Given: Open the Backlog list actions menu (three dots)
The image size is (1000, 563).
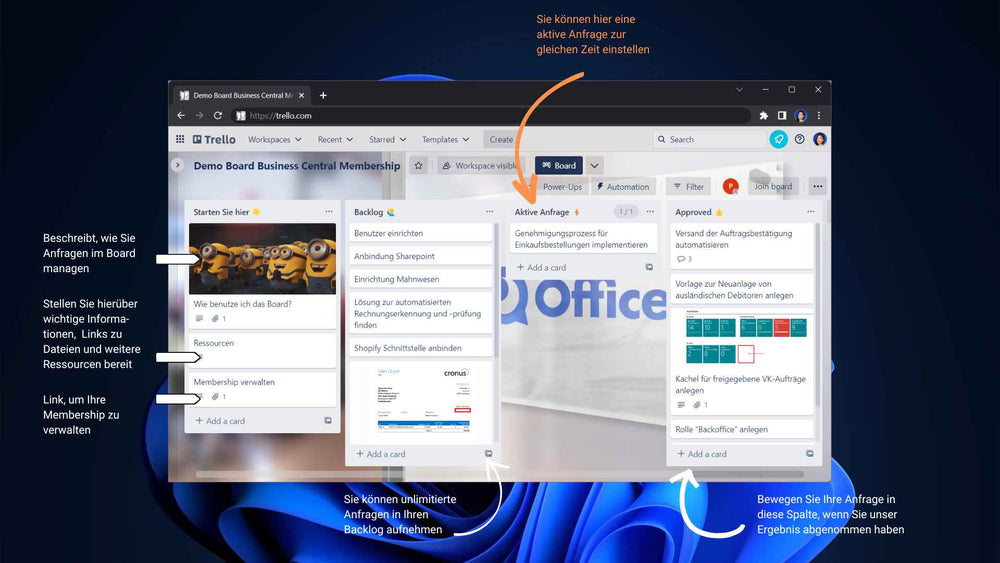Looking at the screenshot, I should 489,212.
